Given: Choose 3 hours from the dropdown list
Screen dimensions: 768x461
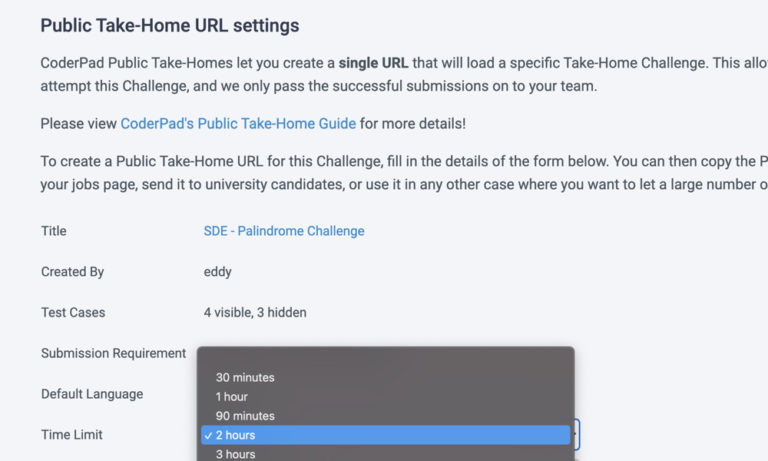Looking at the screenshot, I should (x=236, y=454).
